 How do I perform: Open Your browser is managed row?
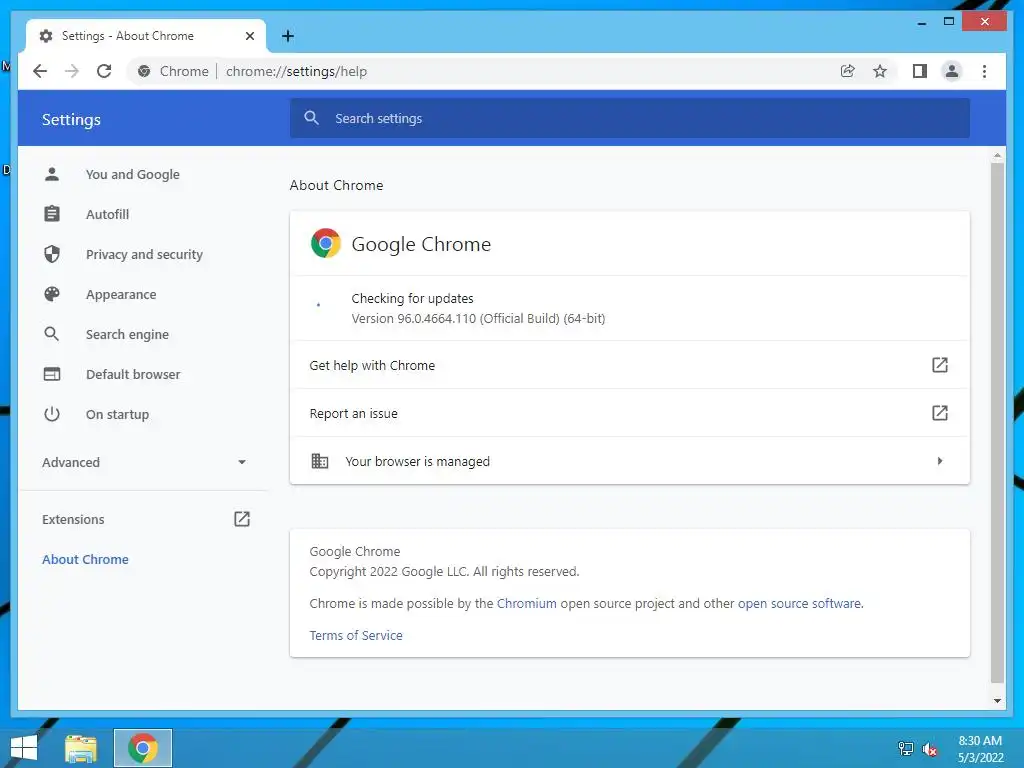630,461
